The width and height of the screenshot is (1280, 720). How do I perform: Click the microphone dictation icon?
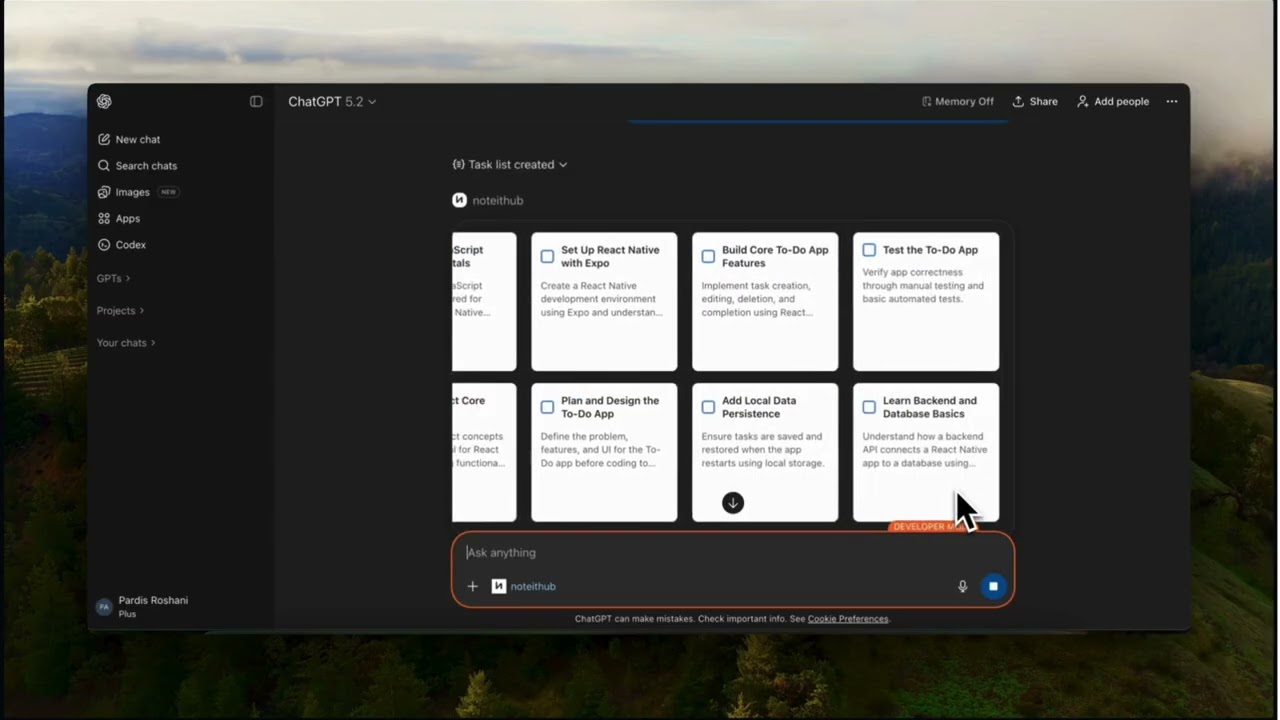pos(962,586)
